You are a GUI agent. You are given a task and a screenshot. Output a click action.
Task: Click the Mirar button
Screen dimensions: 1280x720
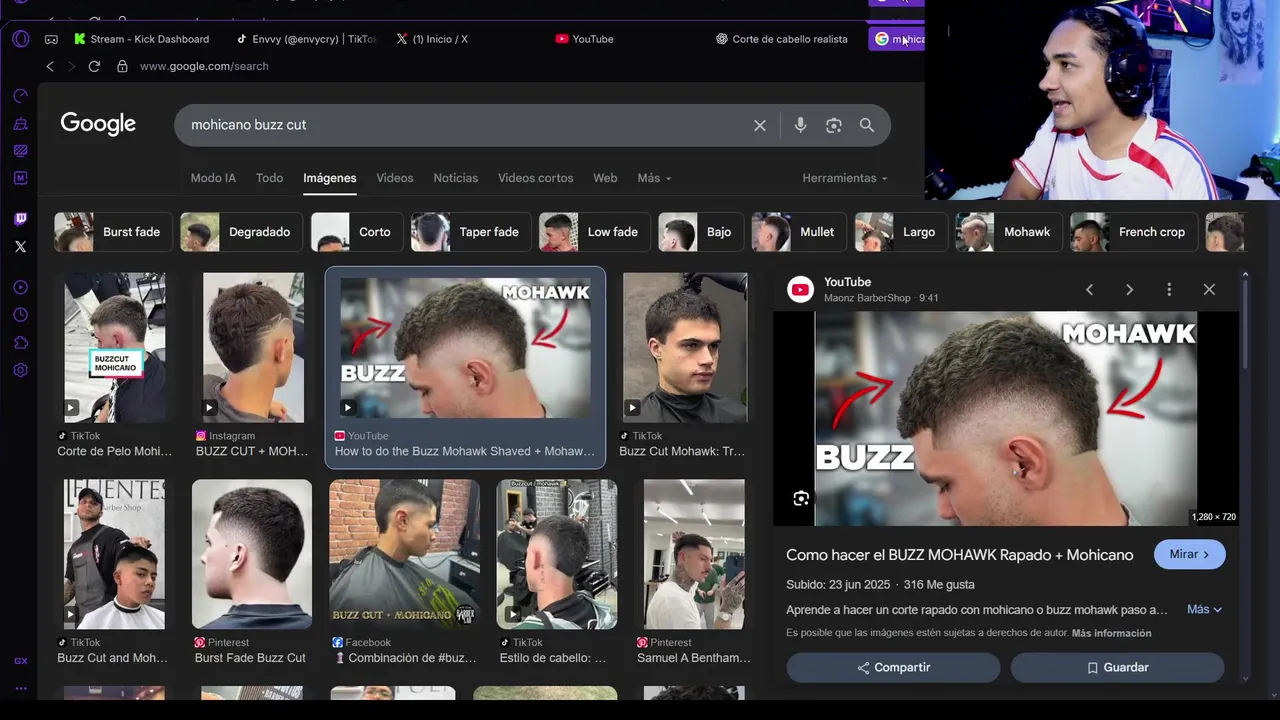pos(1190,554)
